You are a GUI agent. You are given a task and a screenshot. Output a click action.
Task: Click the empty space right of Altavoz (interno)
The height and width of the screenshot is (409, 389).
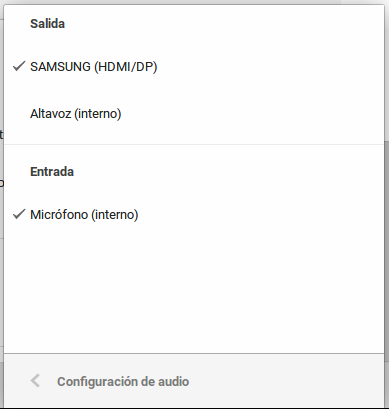[x=252, y=114]
